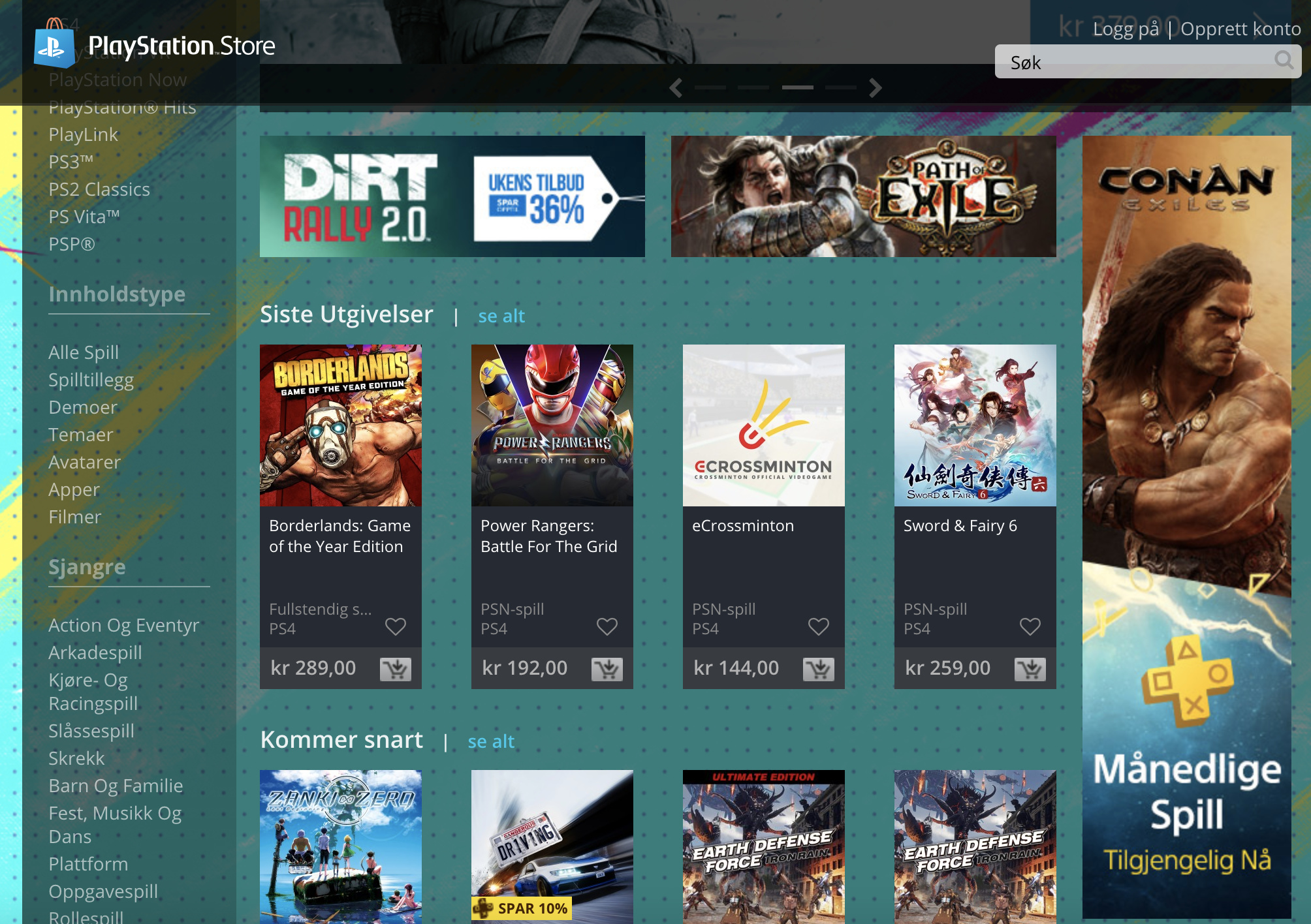Click the search magnifier icon
This screenshot has height=924, width=1311.
coord(1284,61)
